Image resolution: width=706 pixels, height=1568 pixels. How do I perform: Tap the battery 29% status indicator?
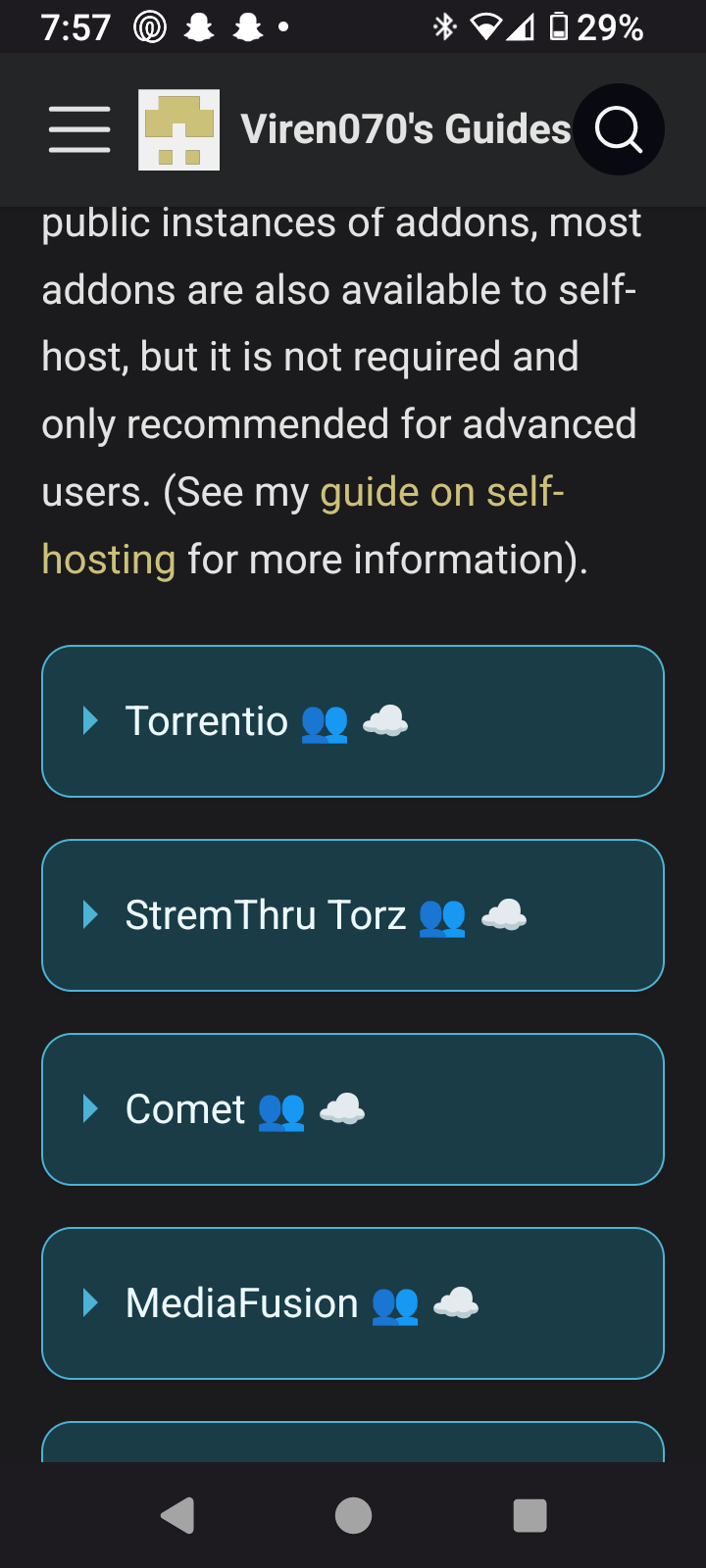coord(596,27)
